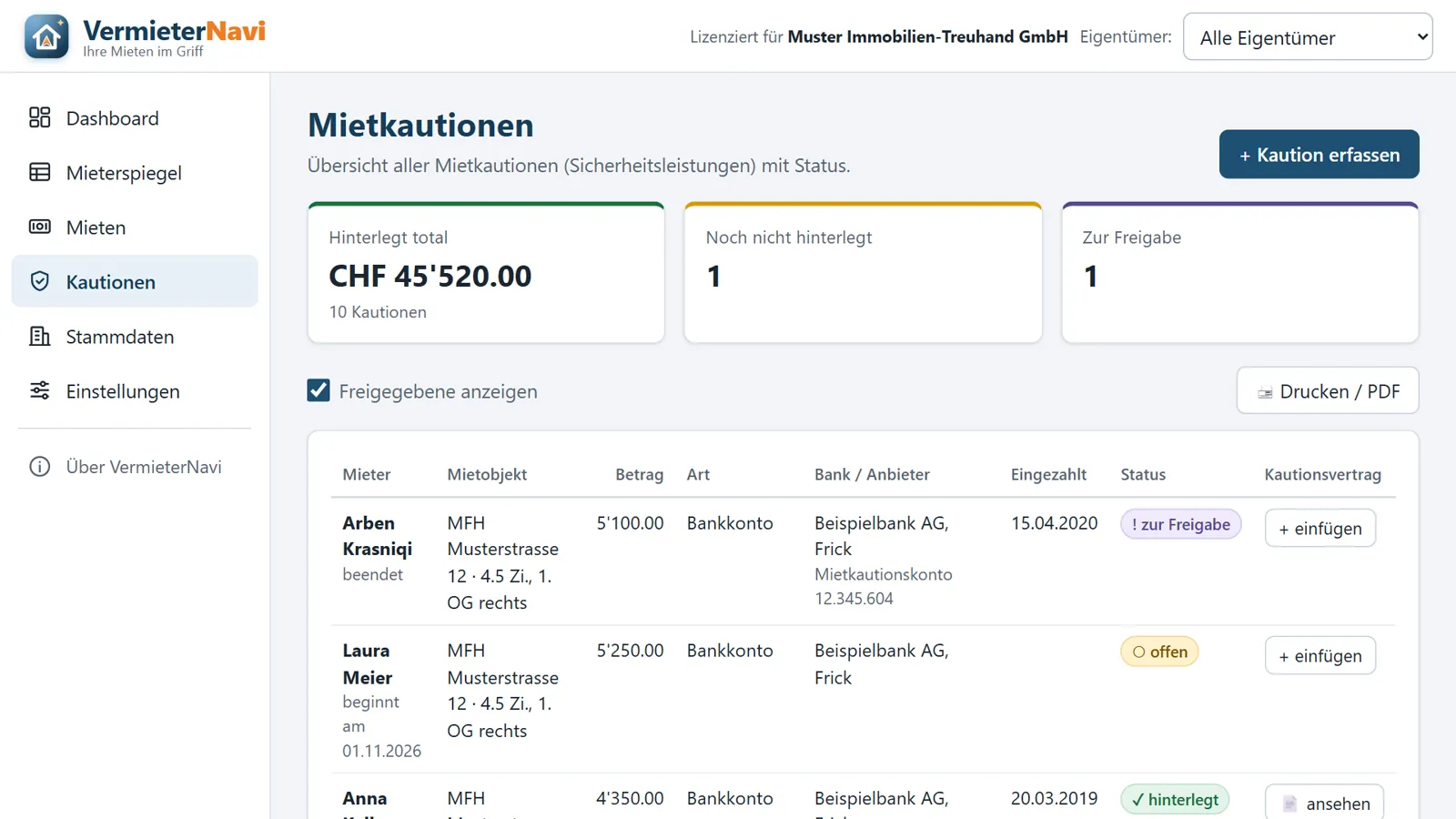The image size is (1456, 819).
Task: Click the Dashboard grid icon
Action: [40, 117]
